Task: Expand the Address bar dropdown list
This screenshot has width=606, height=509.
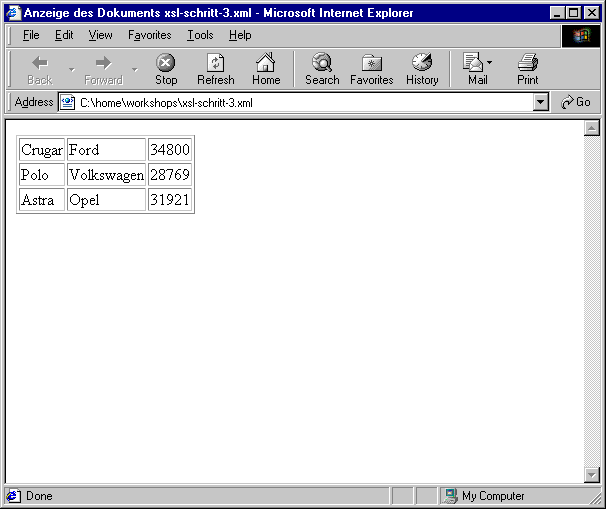Action: click(x=540, y=102)
